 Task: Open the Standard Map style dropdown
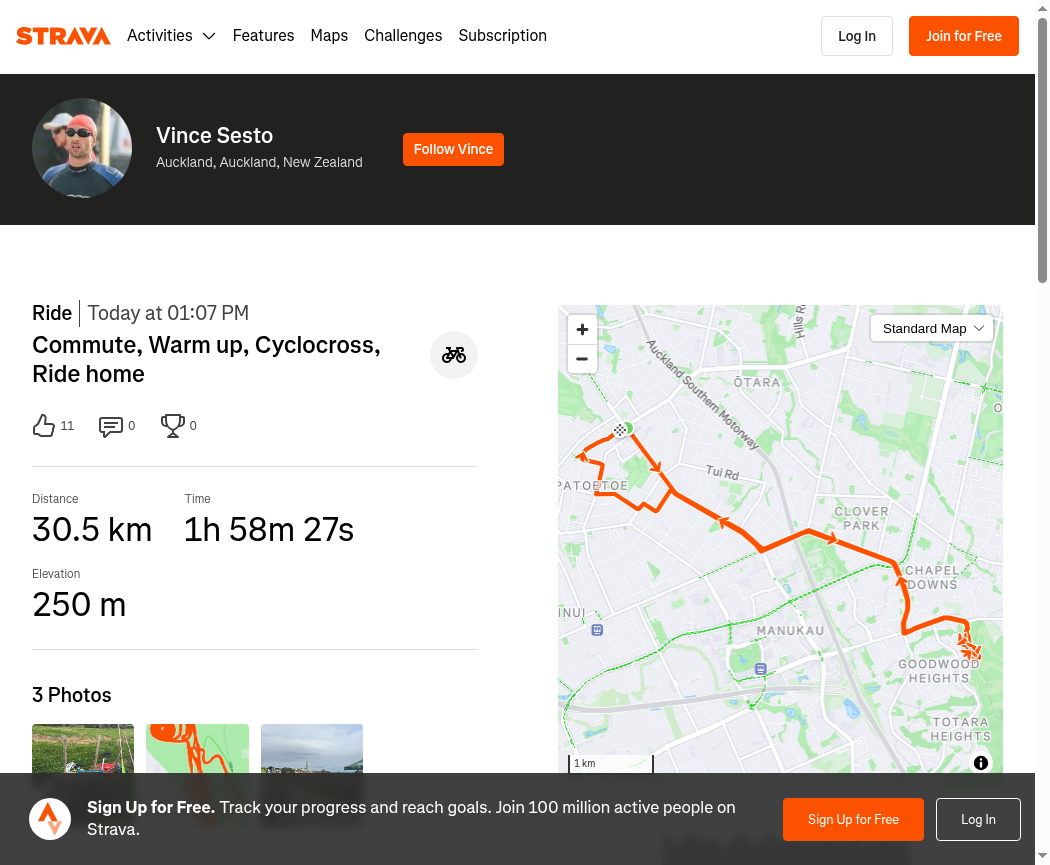tap(933, 328)
